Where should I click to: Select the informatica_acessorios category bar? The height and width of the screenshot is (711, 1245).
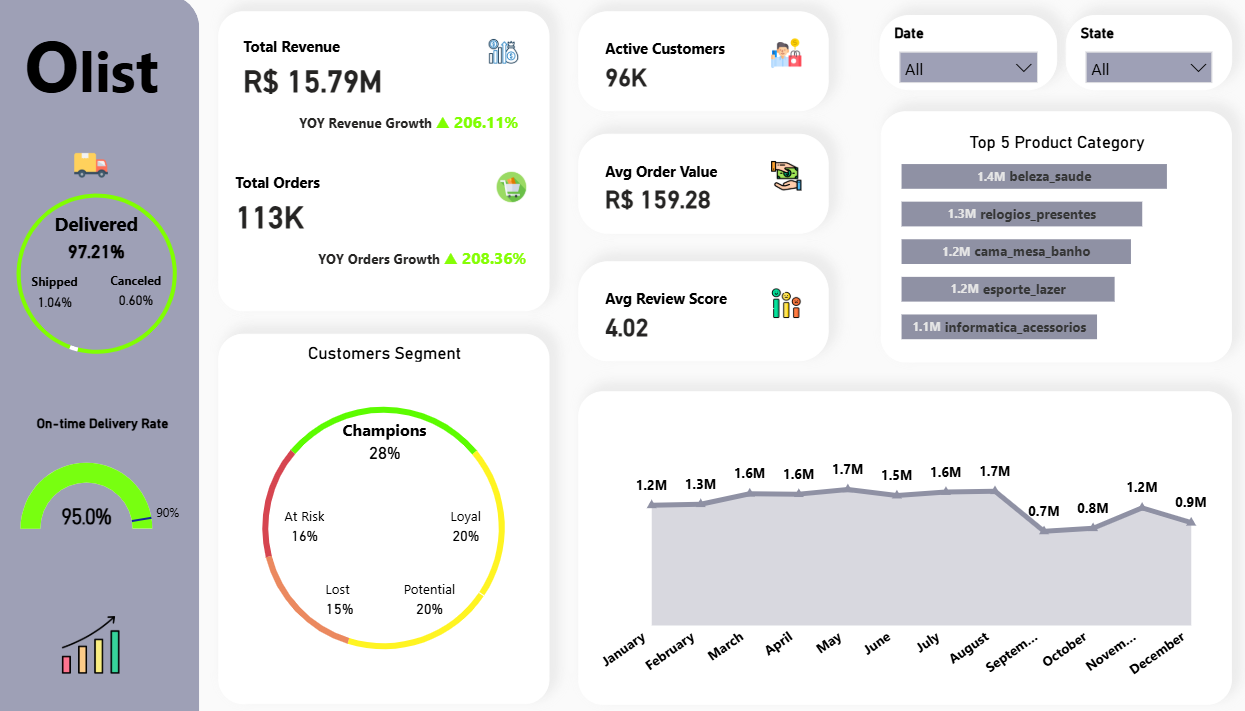[999, 327]
